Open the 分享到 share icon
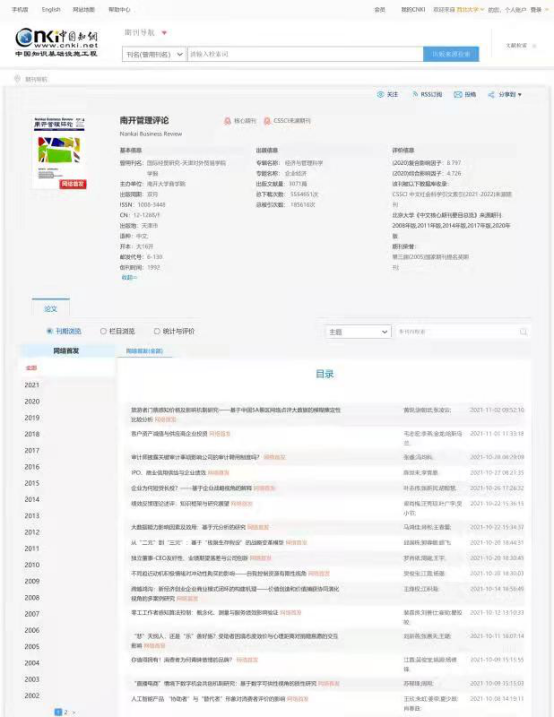 point(491,95)
